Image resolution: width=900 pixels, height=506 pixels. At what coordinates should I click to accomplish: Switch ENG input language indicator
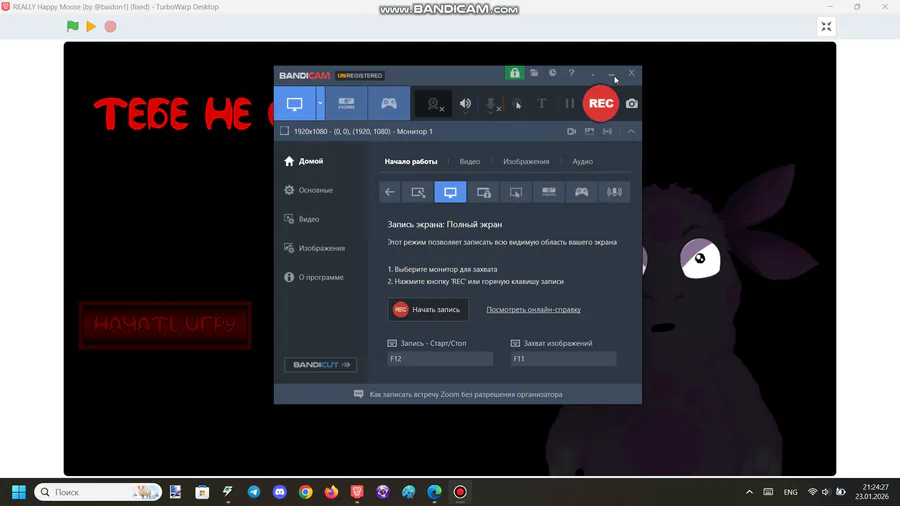click(790, 492)
